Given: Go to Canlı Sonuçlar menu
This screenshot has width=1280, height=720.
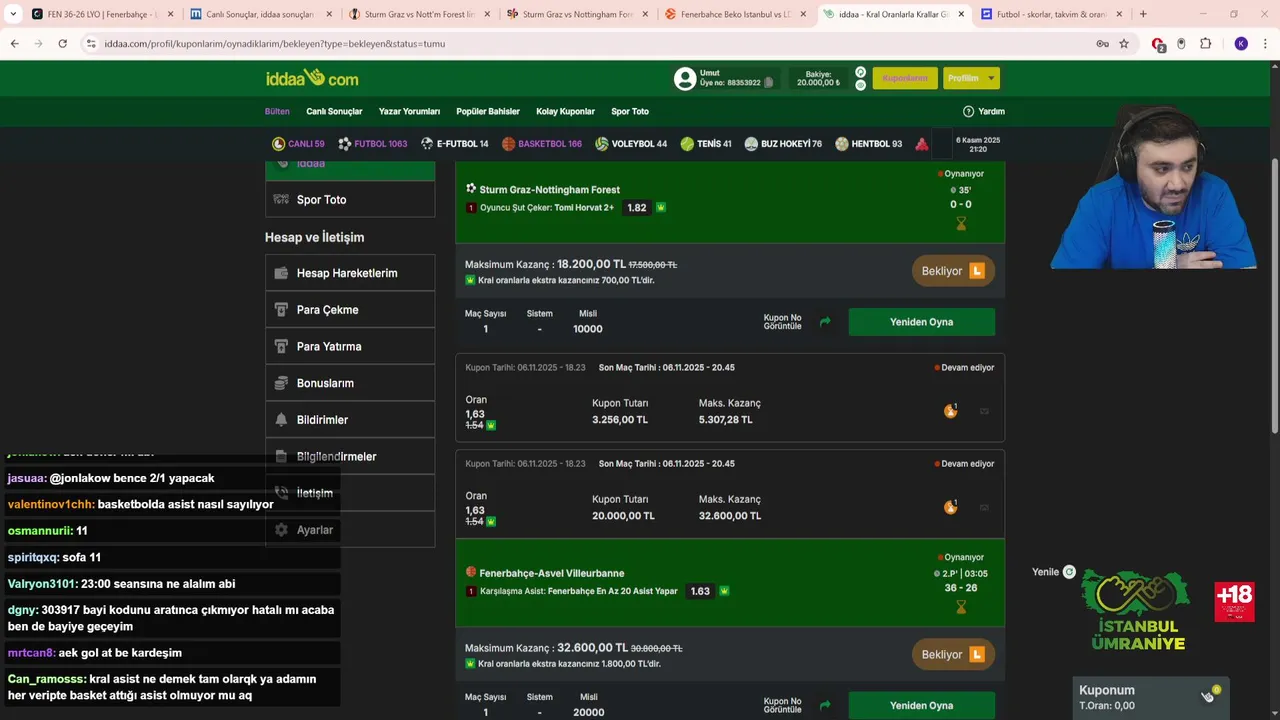Looking at the screenshot, I should pyautogui.click(x=334, y=111).
